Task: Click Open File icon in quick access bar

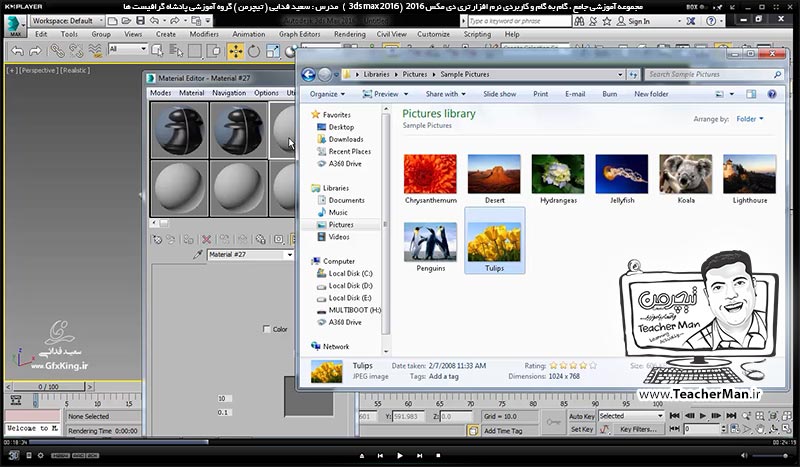Action: (126, 21)
